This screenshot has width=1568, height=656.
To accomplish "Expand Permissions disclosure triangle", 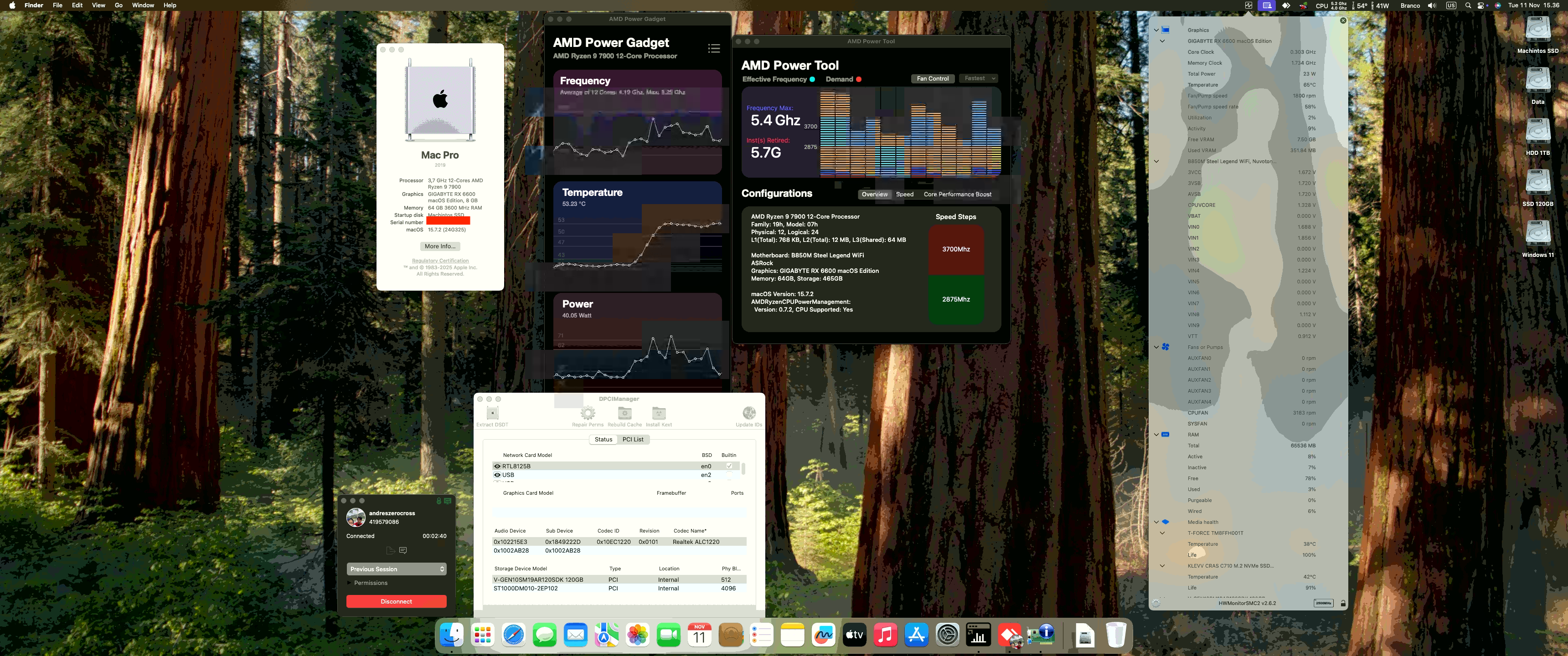I will pos(350,583).
